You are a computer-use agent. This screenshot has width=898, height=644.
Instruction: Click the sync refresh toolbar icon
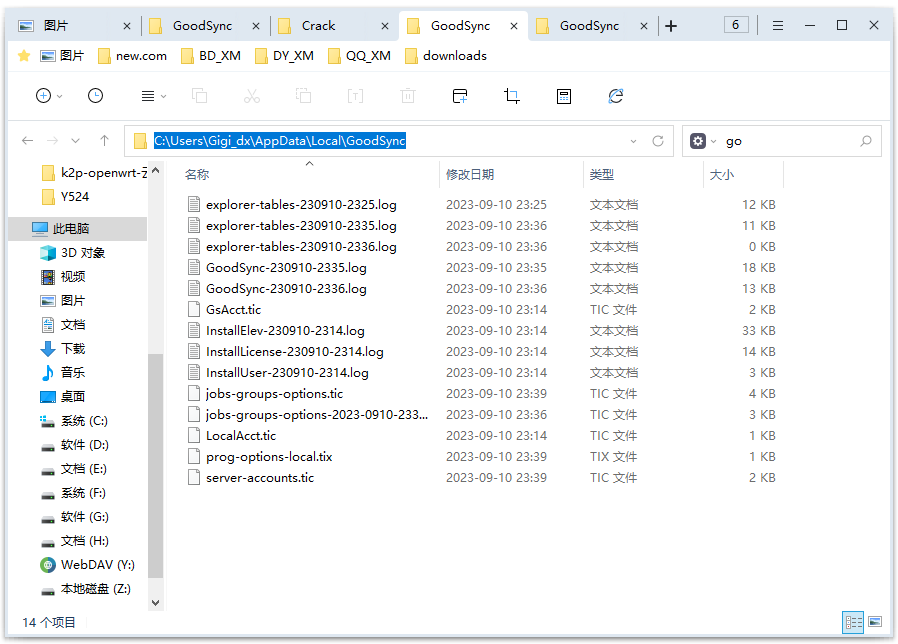pos(616,96)
